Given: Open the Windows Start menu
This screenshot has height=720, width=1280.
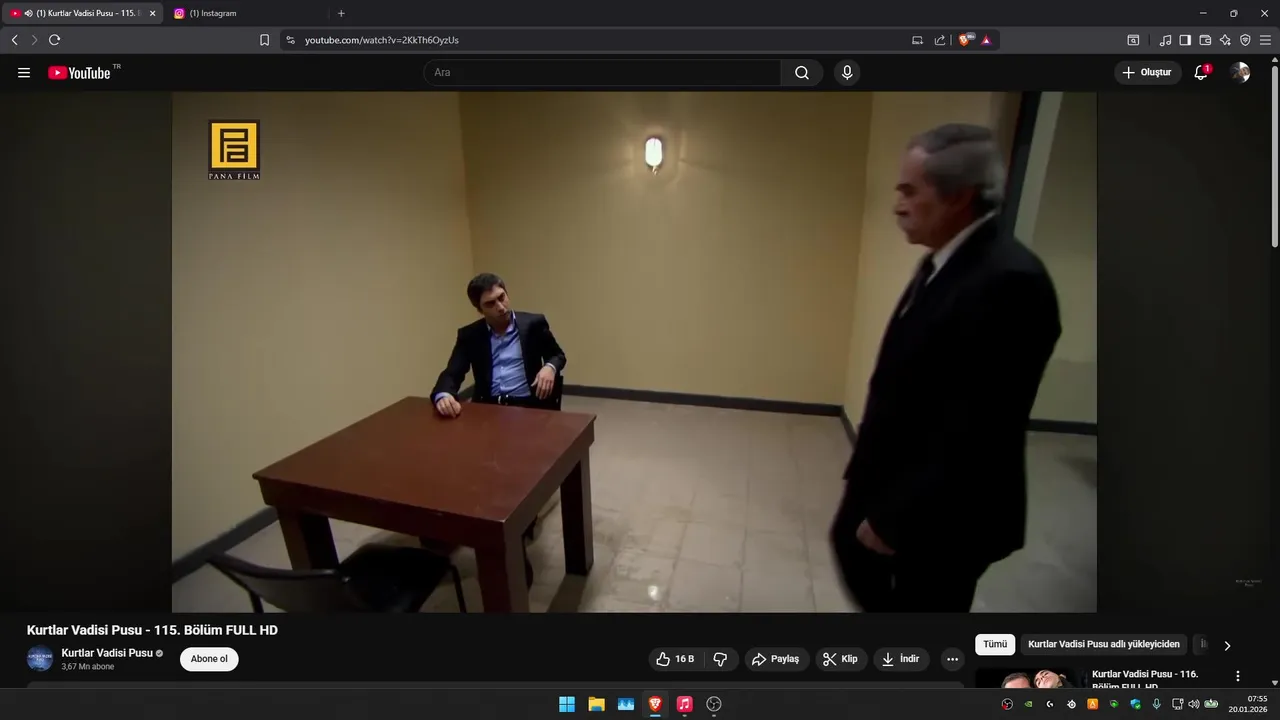Looking at the screenshot, I should [567, 704].
